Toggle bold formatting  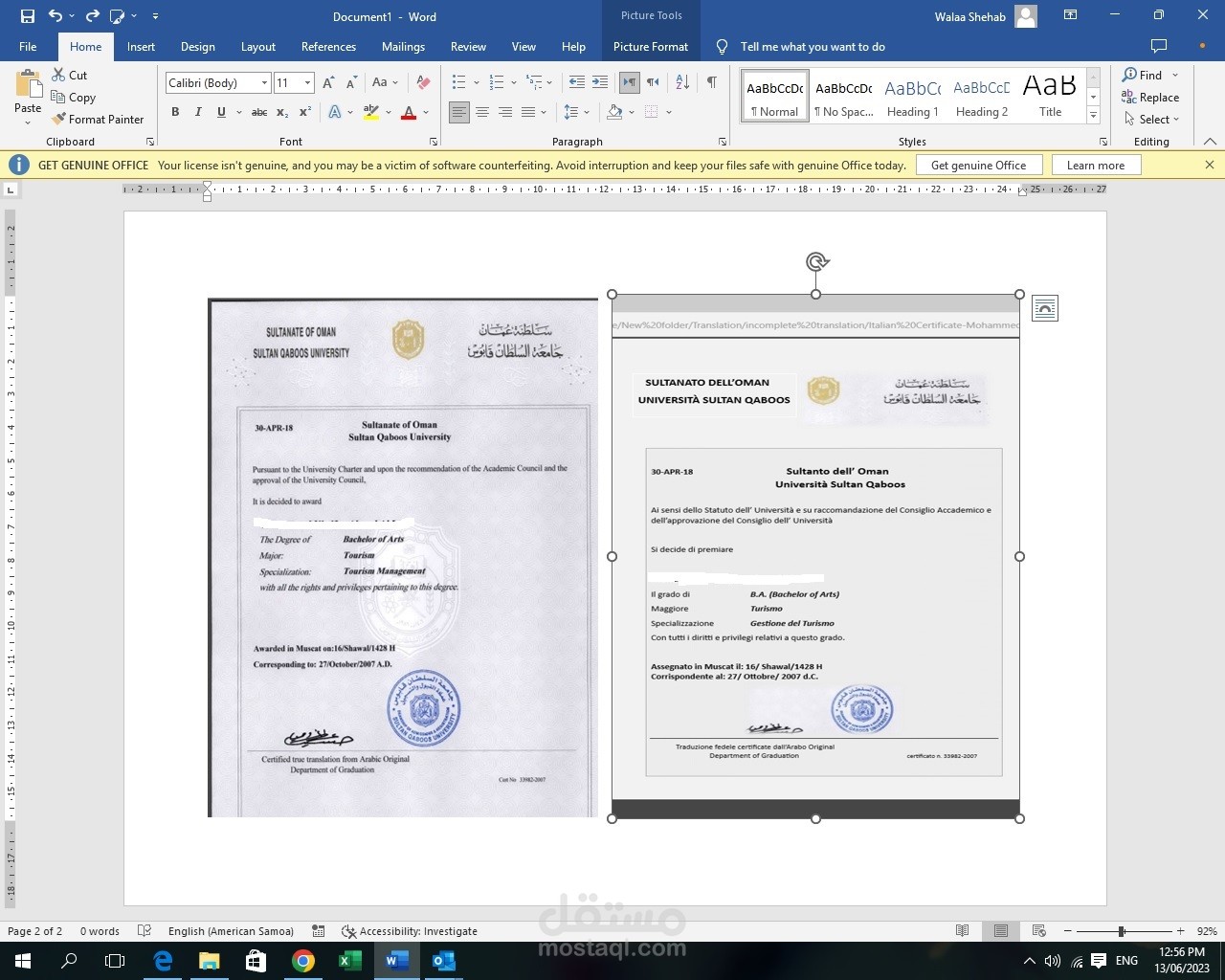[x=175, y=112]
